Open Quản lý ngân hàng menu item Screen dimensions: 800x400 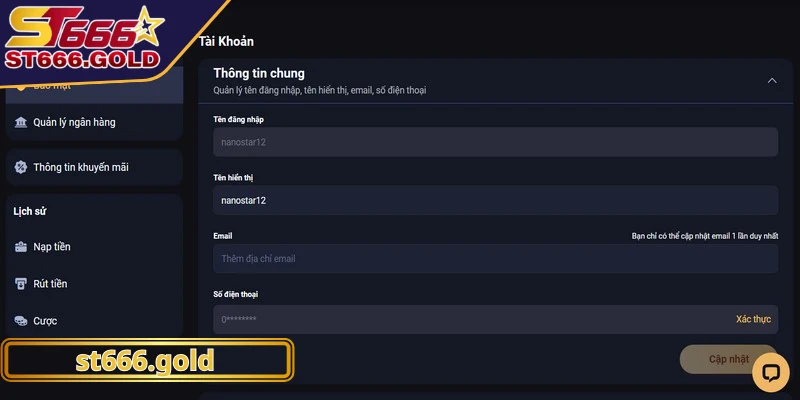pos(94,122)
